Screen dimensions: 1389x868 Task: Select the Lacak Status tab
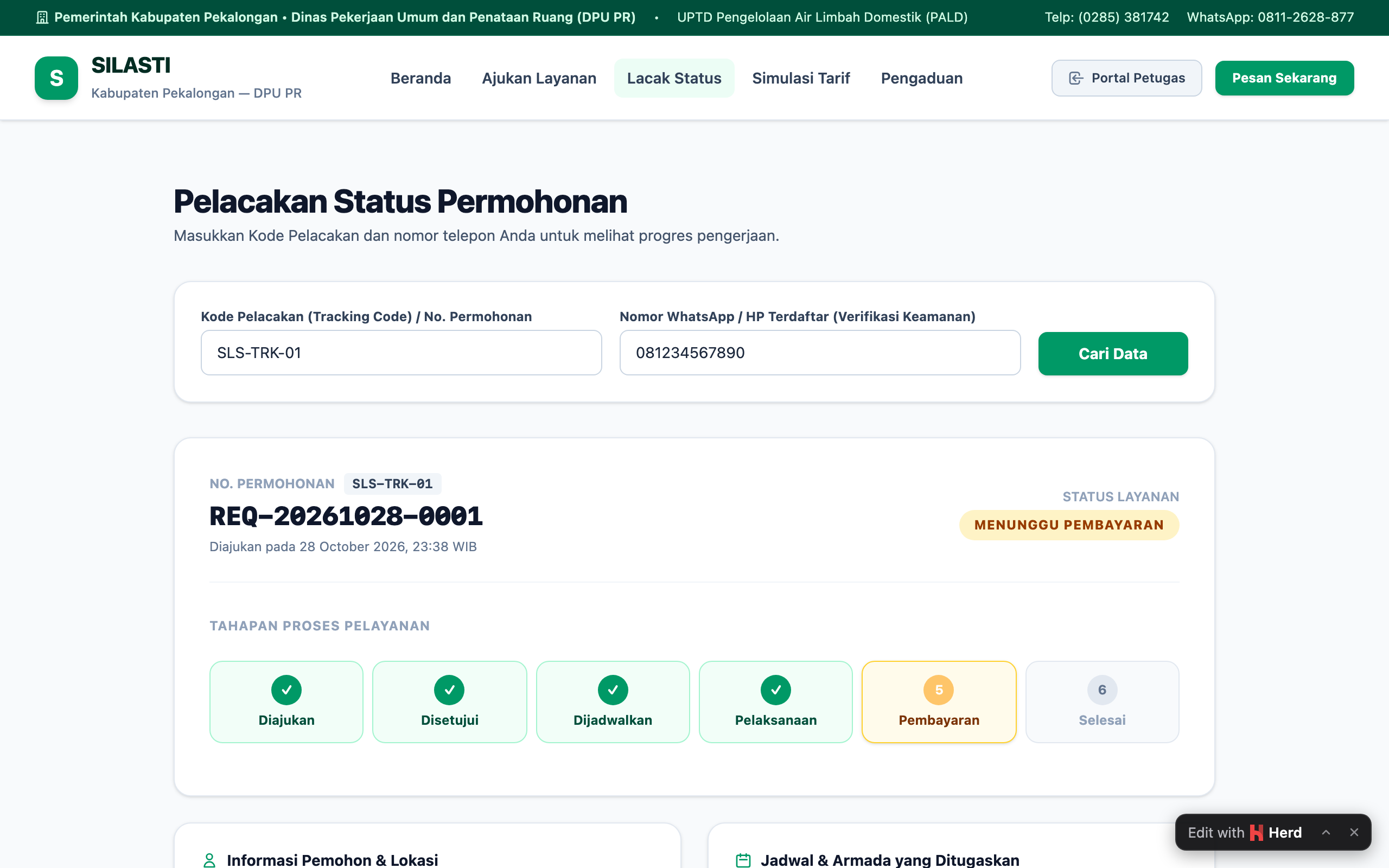pyautogui.click(x=674, y=78)
